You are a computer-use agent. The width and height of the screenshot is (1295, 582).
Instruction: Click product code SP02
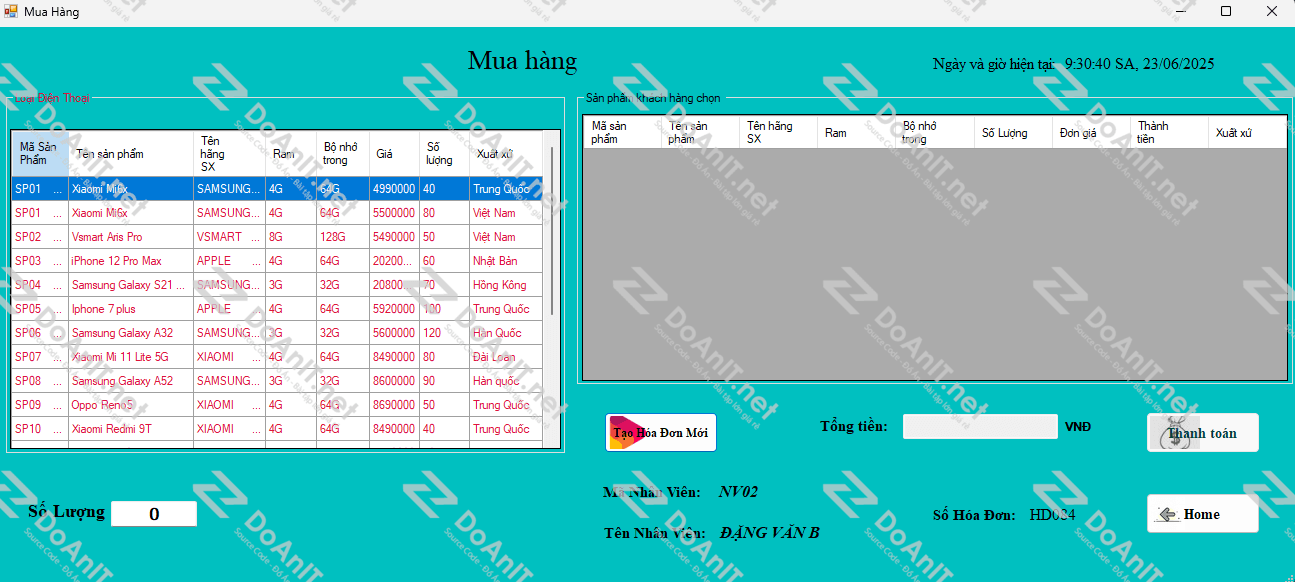pos(40,237)
